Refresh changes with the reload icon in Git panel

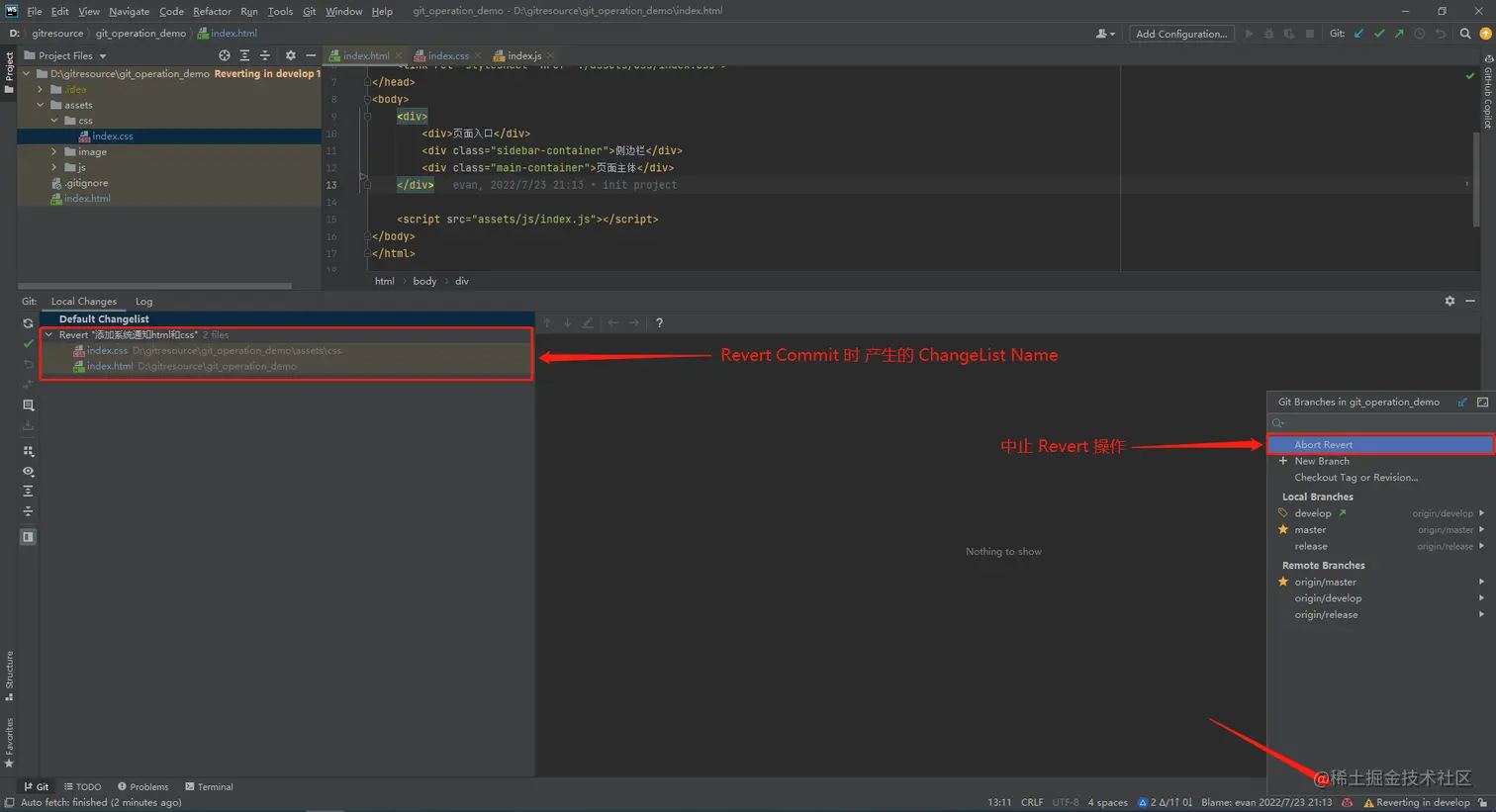(x=28, y=323)
